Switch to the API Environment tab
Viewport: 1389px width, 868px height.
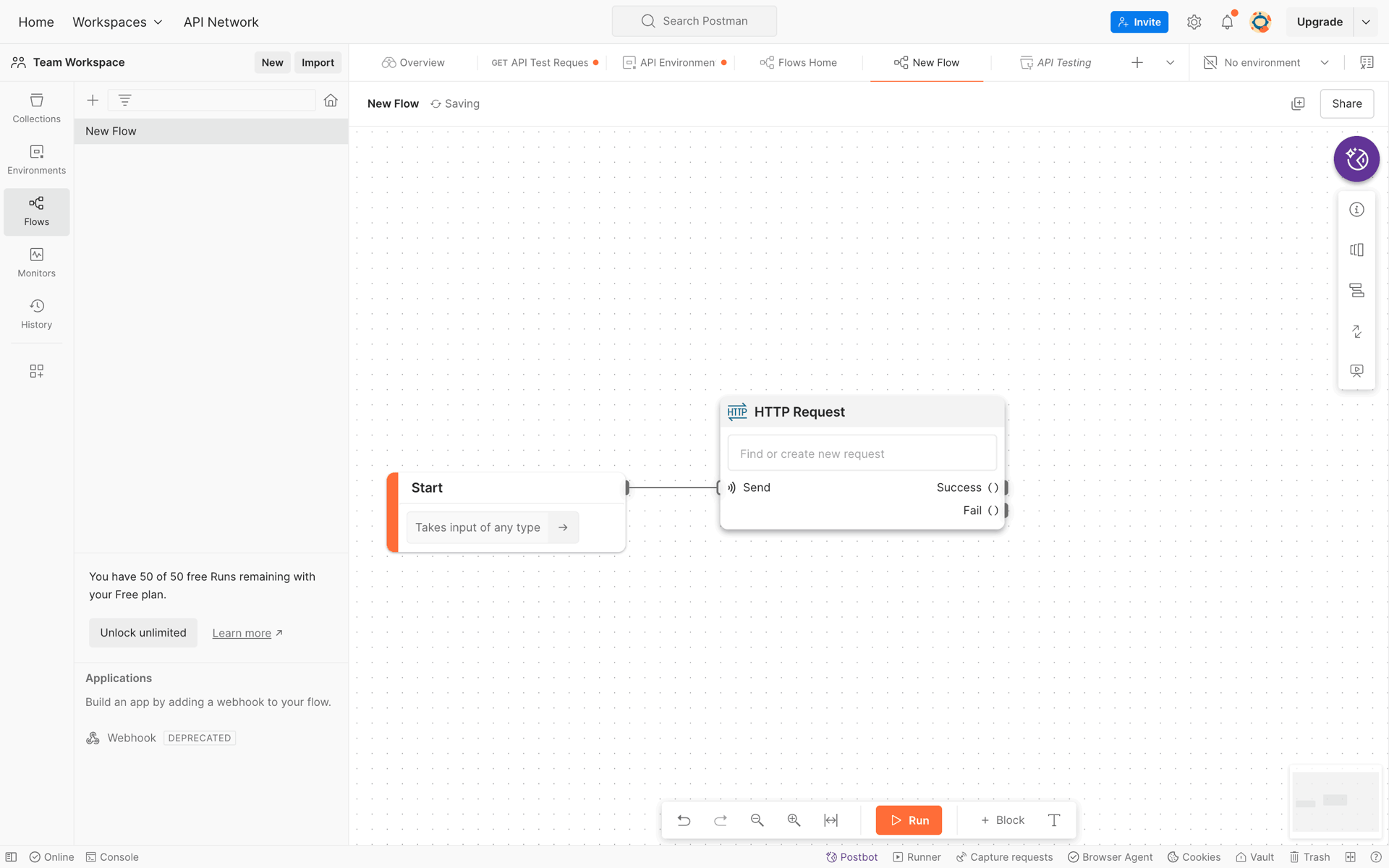pos(674,62)
